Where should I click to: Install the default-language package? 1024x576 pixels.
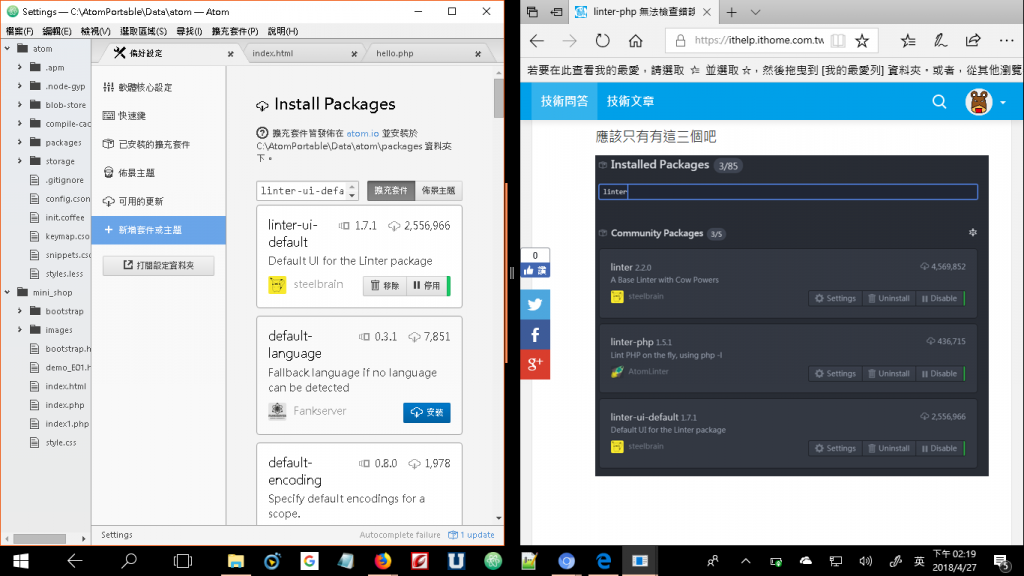426,413
